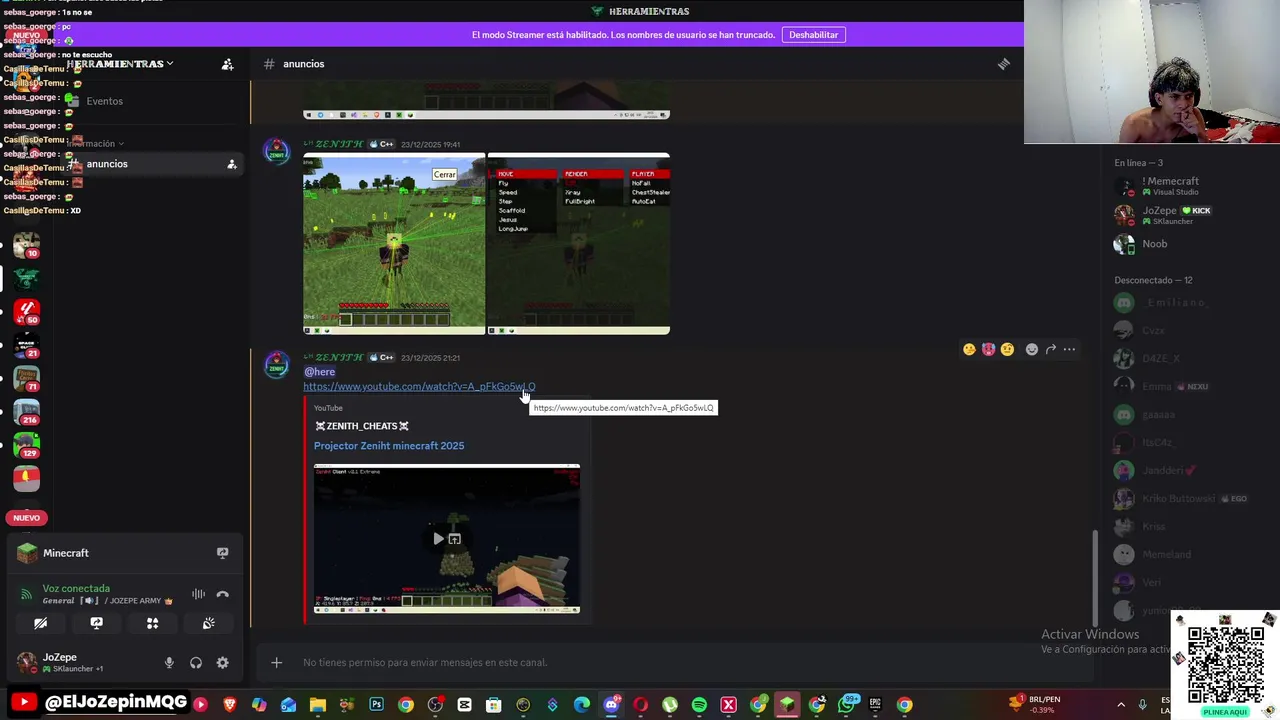Add the first quick reaction emoji
Screen dimensions: 1280x720
point(969,349)
